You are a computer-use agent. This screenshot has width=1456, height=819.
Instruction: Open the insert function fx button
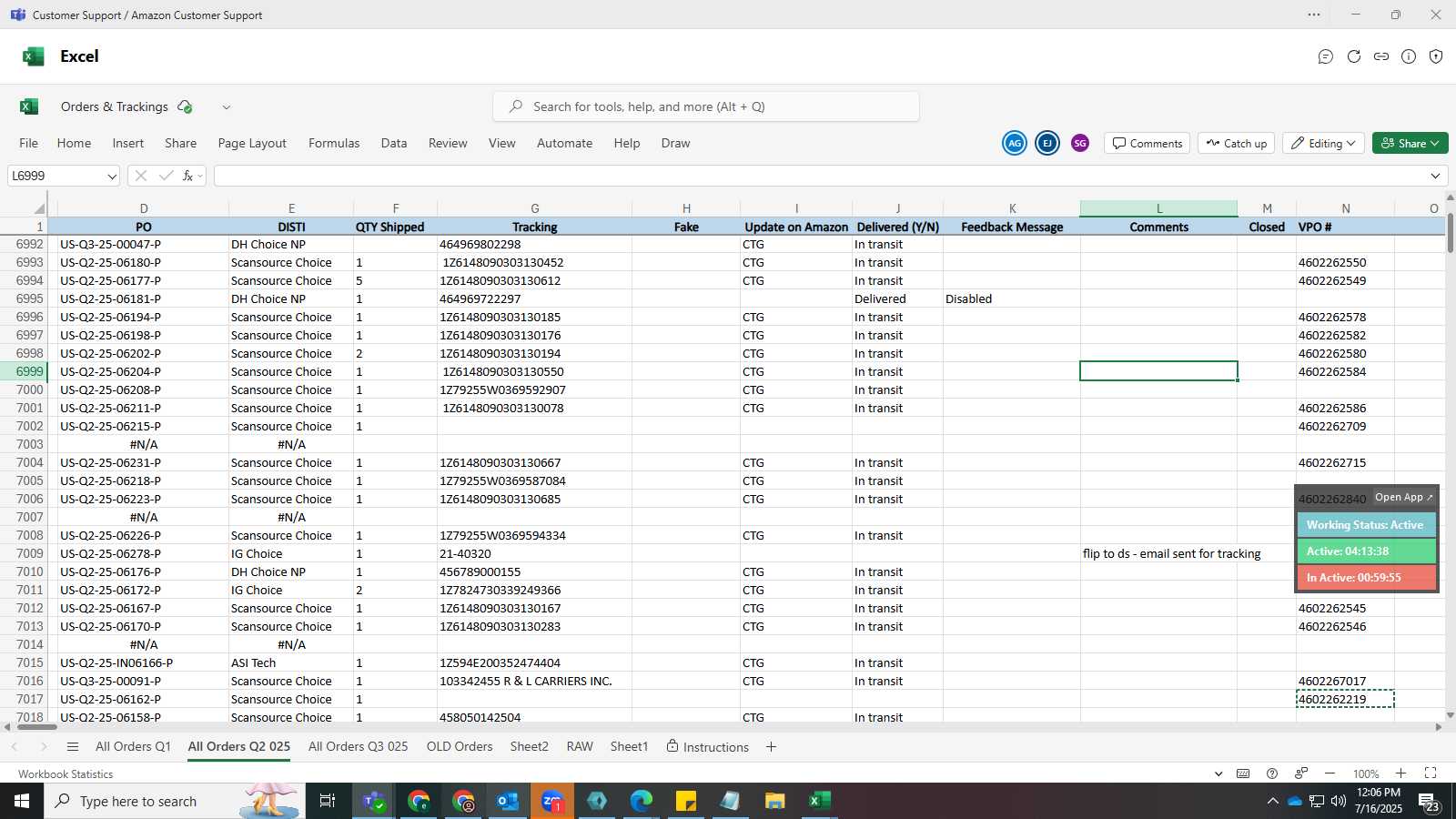click(x=187, y=176)
